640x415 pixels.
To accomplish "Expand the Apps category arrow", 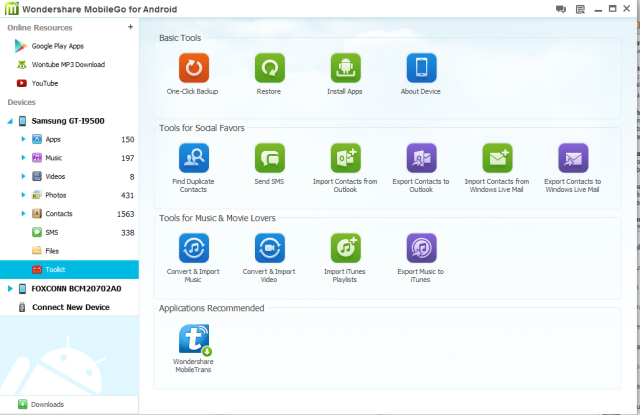I will (x=23, y=139).
